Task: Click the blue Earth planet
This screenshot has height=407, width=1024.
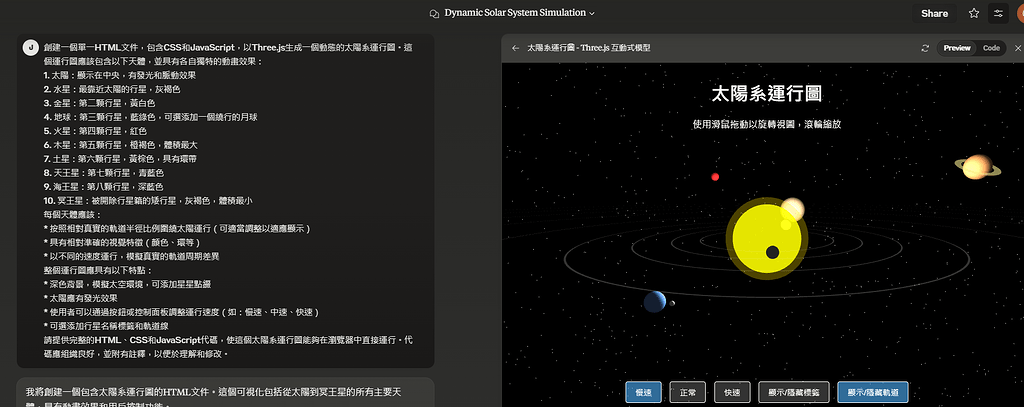Action: [x=655, y=302]
